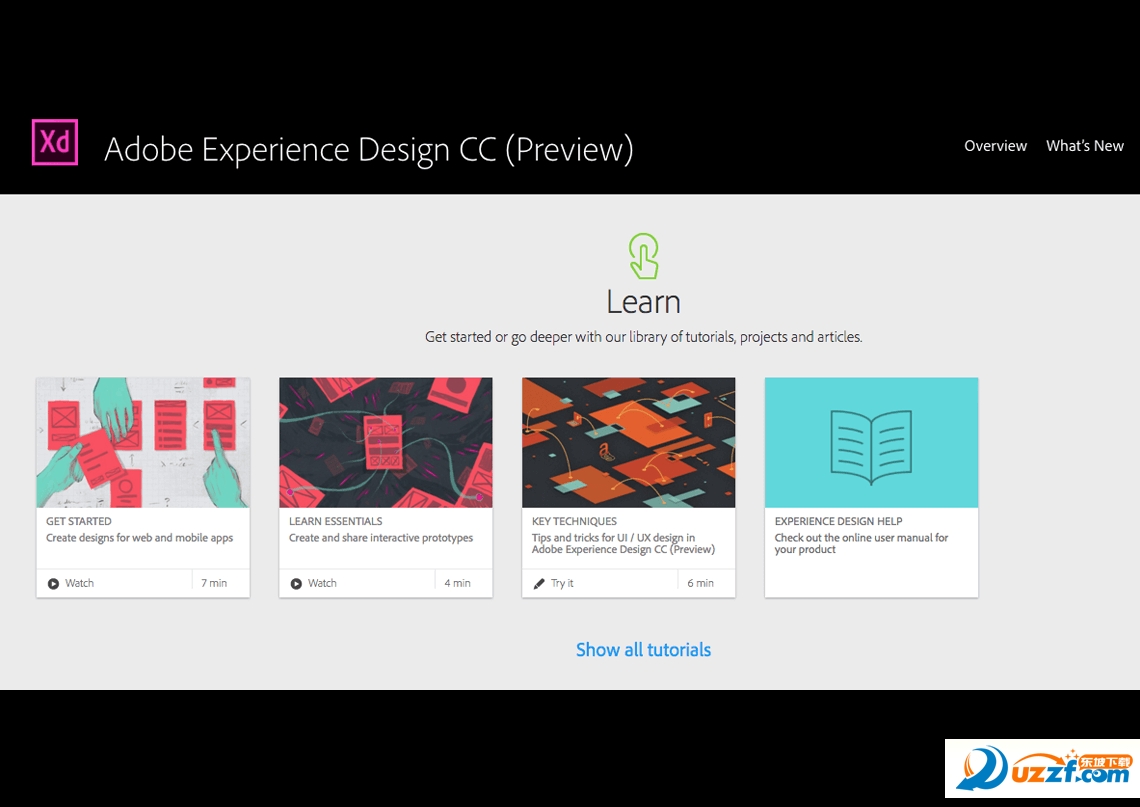Open the Overview menu item
Viewport: 1140px width, 807px height.
pos(995,146)
